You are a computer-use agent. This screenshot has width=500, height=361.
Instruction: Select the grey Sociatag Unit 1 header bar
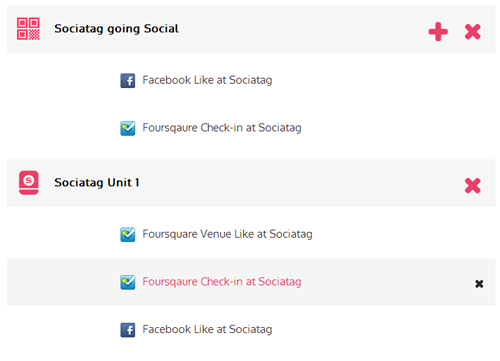click(x=251, y=183)
